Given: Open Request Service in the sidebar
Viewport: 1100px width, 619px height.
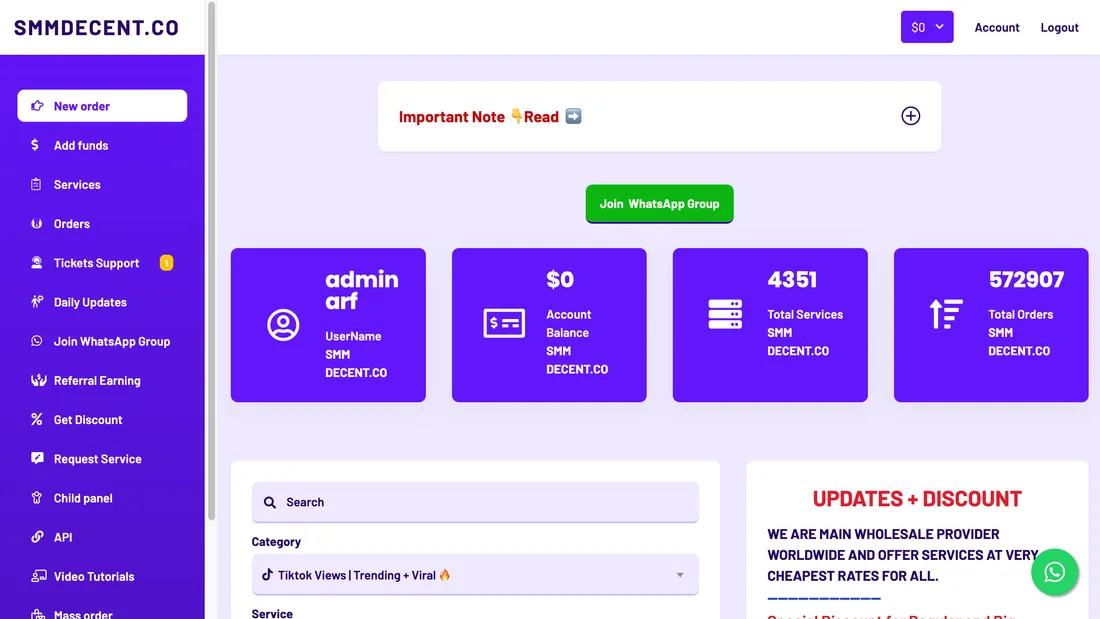Looking at the screenshot, I should click(102, 459).
